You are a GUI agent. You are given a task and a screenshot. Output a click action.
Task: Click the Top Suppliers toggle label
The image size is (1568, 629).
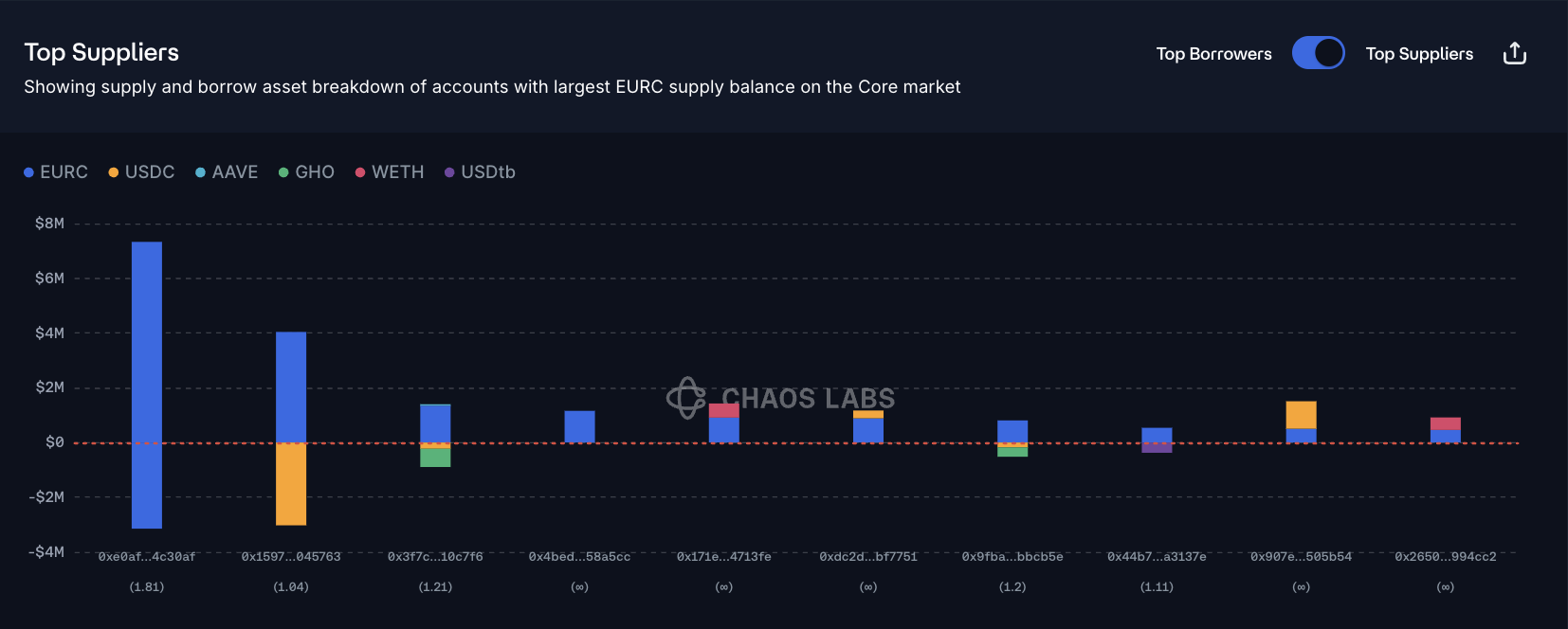1419,54
